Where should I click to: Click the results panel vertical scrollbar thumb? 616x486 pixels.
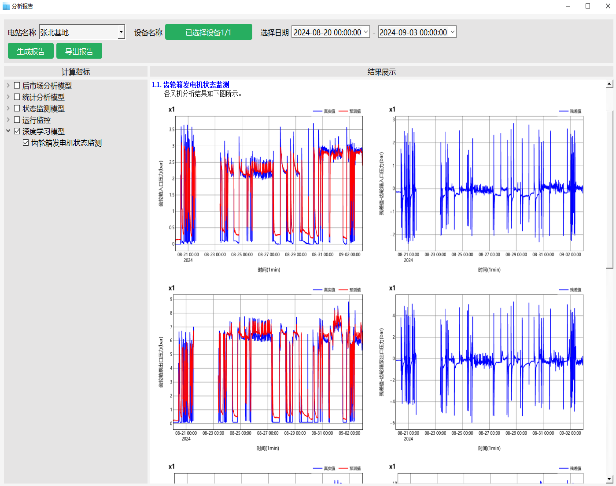[x=610, y=180]
